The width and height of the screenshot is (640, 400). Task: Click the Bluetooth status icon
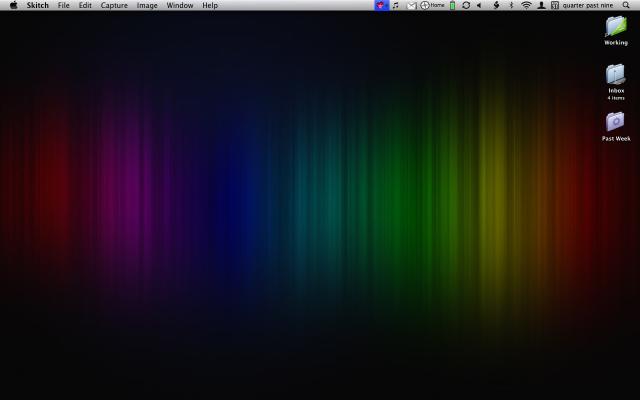coord(511,5)
